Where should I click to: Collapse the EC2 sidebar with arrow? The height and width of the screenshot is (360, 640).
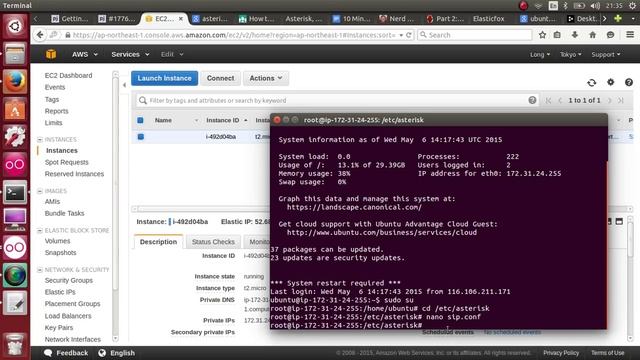pyautogui.click(x=124, y=85)
